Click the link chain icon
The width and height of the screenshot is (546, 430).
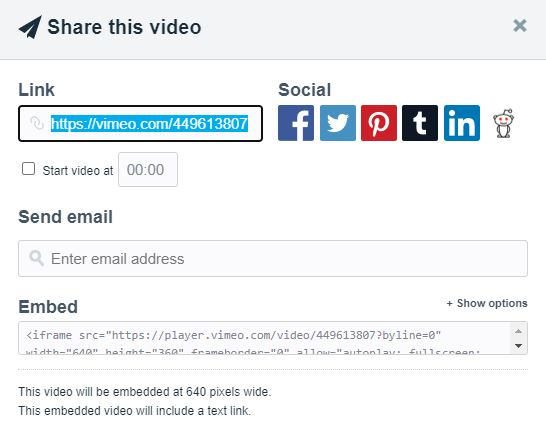pos(37,123)
